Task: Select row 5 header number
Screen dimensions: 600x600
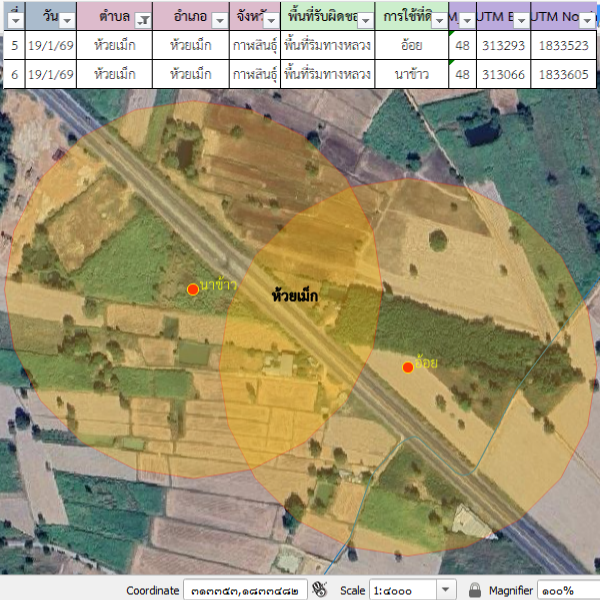Action: (x=13, y=45)
